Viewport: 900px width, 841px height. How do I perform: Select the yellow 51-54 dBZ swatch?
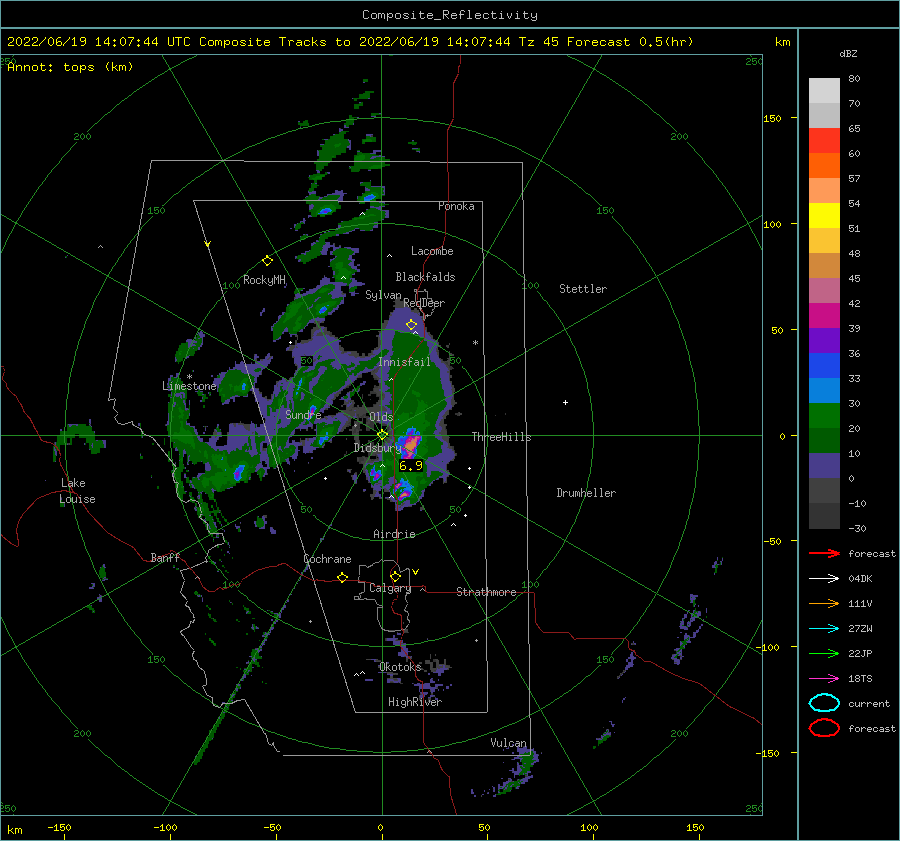[x=824, y=216]
